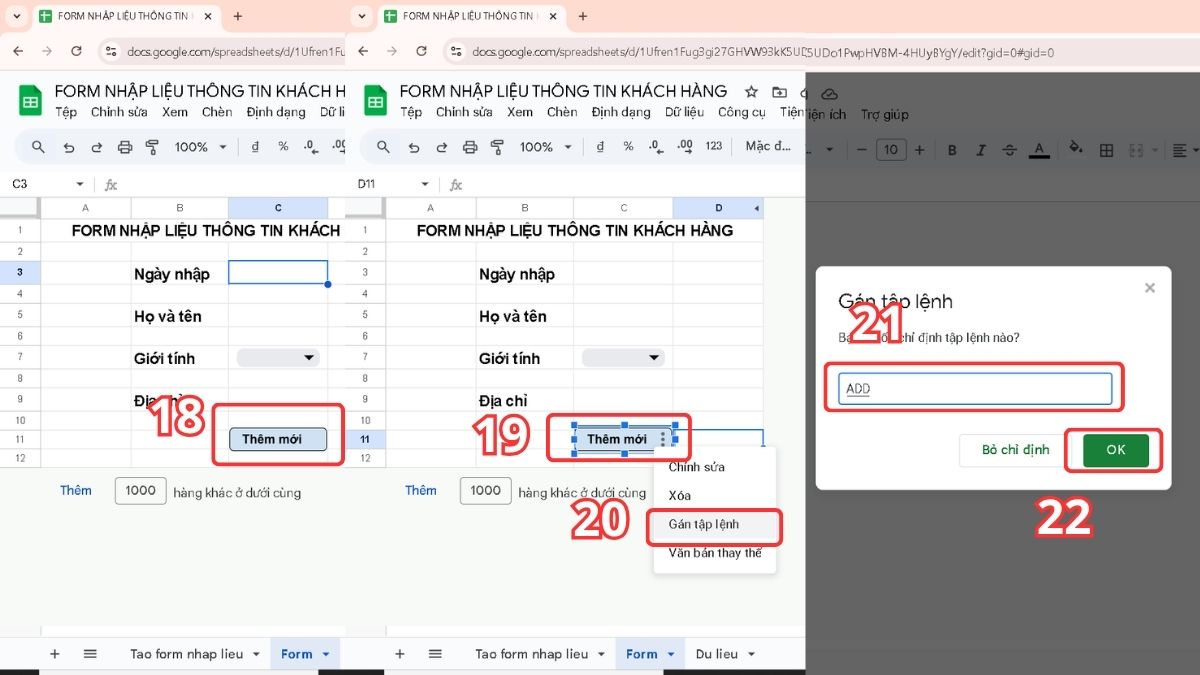Viewport: 1200px width, 675px height.
Task: Toggle italic formatting
Action: click(981, 151)
